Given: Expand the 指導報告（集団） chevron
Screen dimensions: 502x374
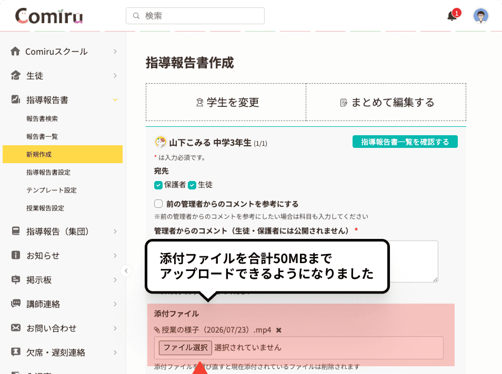Looking at the screenshot, I should click(x=115, y=231).
